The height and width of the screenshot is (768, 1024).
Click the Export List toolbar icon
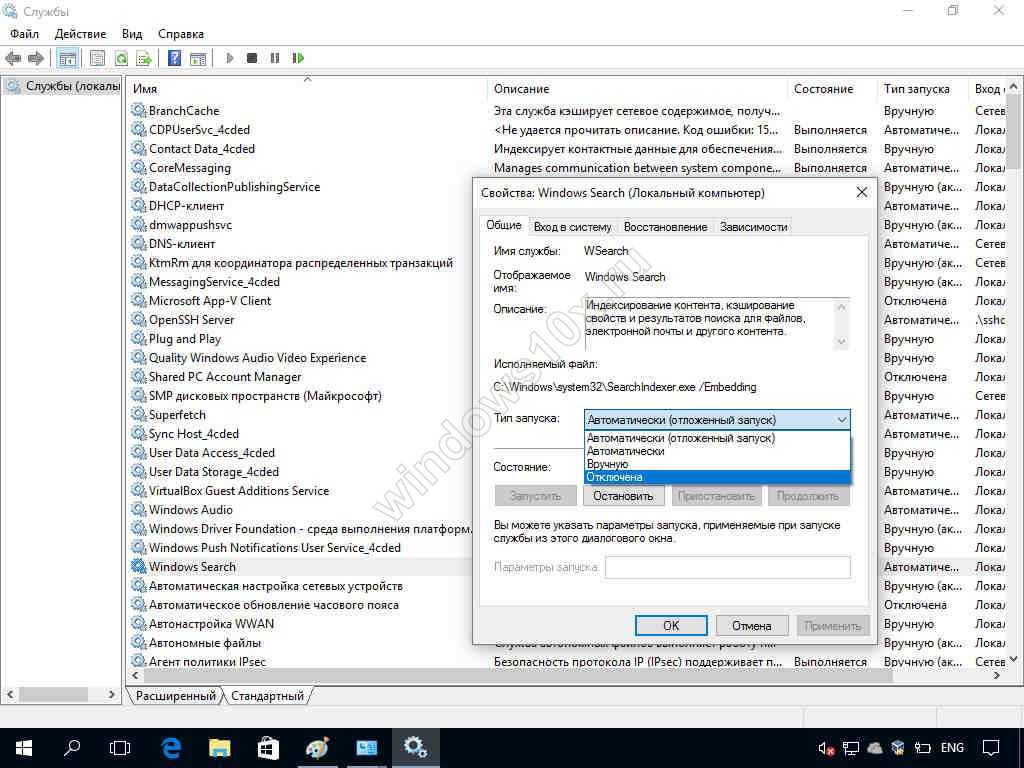point(144,58)
